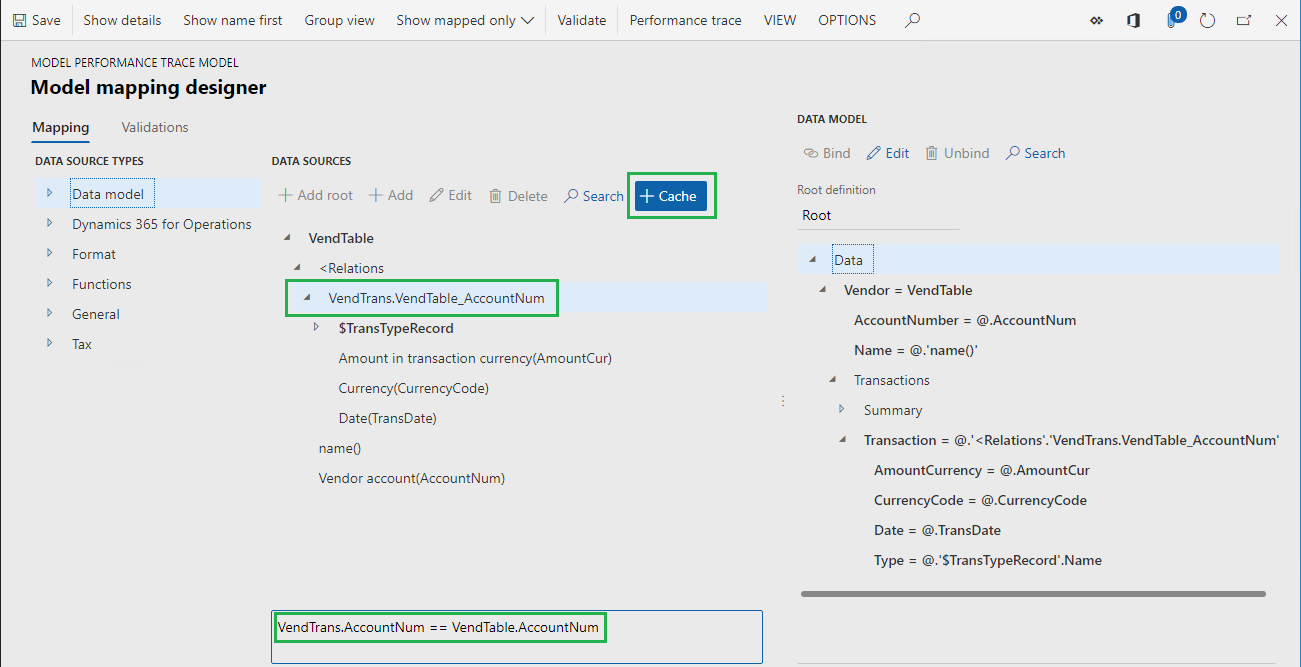Select AmountCurrency = @.AmountCur binding
Screen dimensions: 1301x667
pyautogui.click(x=981, y=470)
